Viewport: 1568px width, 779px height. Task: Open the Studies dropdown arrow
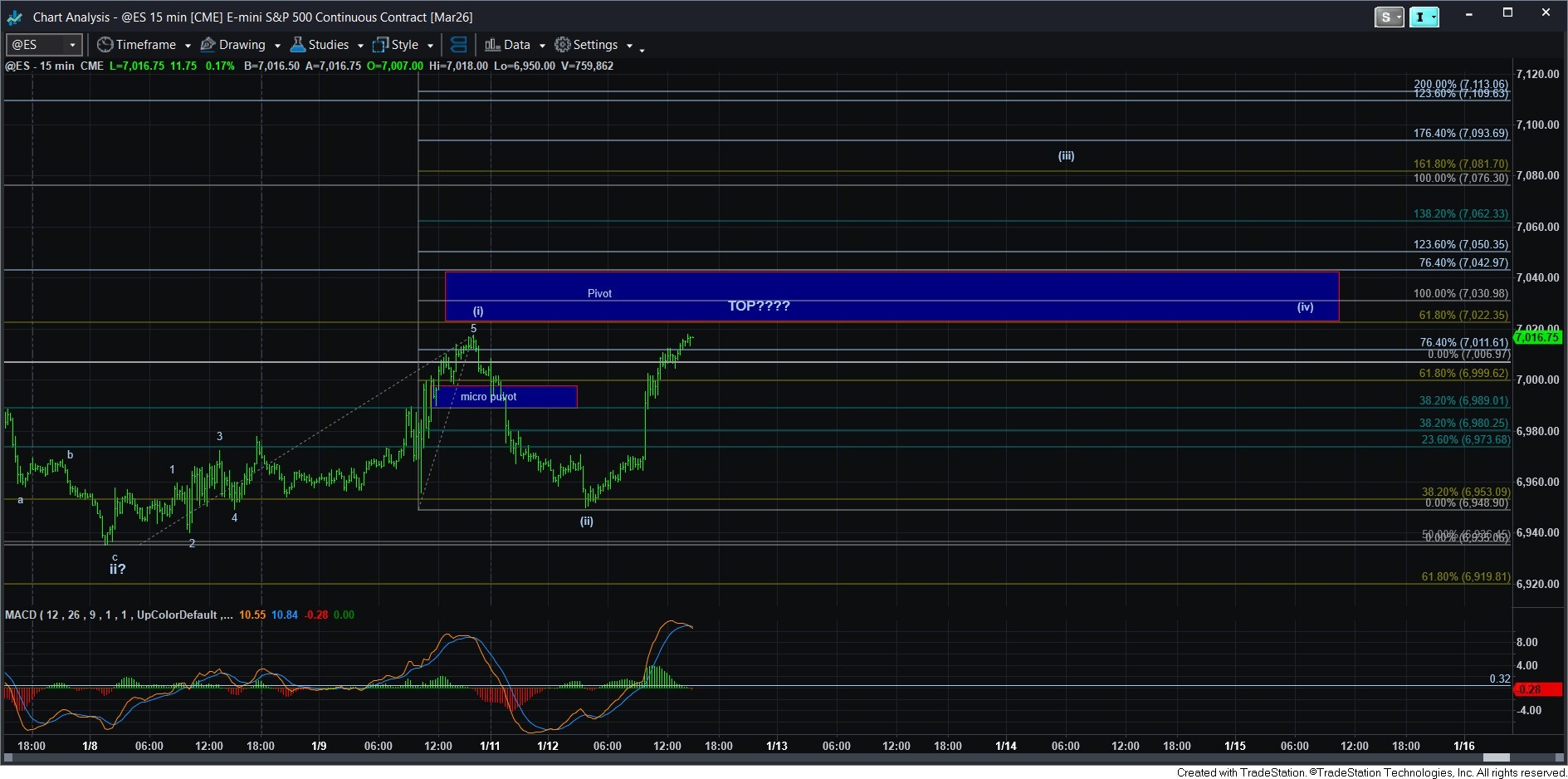tap(359, 46)
